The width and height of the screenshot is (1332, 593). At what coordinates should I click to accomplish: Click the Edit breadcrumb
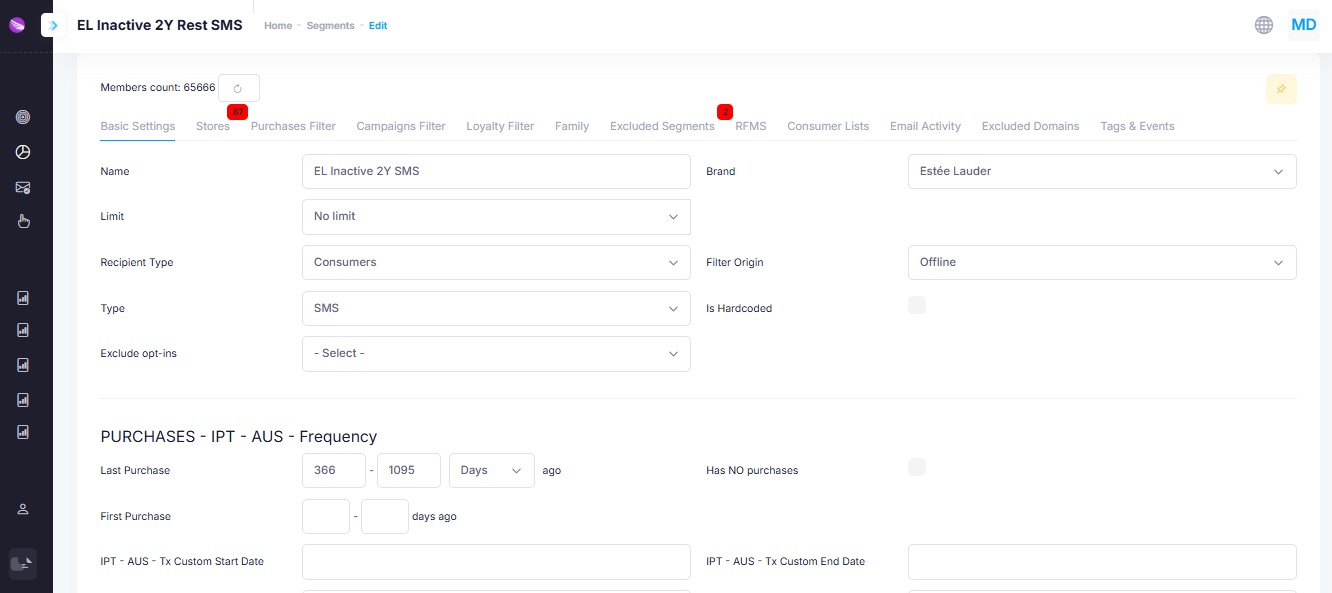pos(378,26)
